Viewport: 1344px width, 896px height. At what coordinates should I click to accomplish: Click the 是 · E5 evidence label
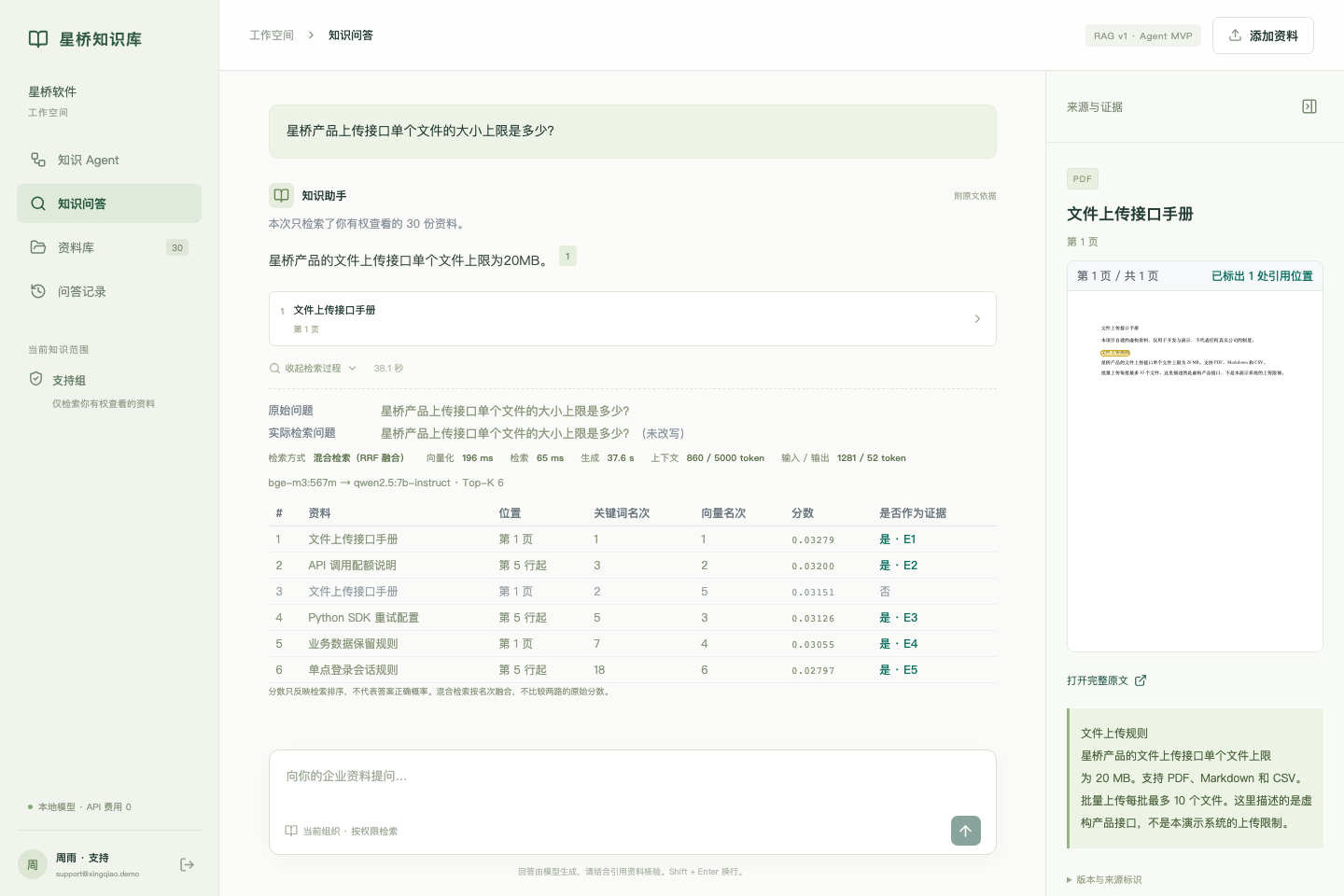899,670
